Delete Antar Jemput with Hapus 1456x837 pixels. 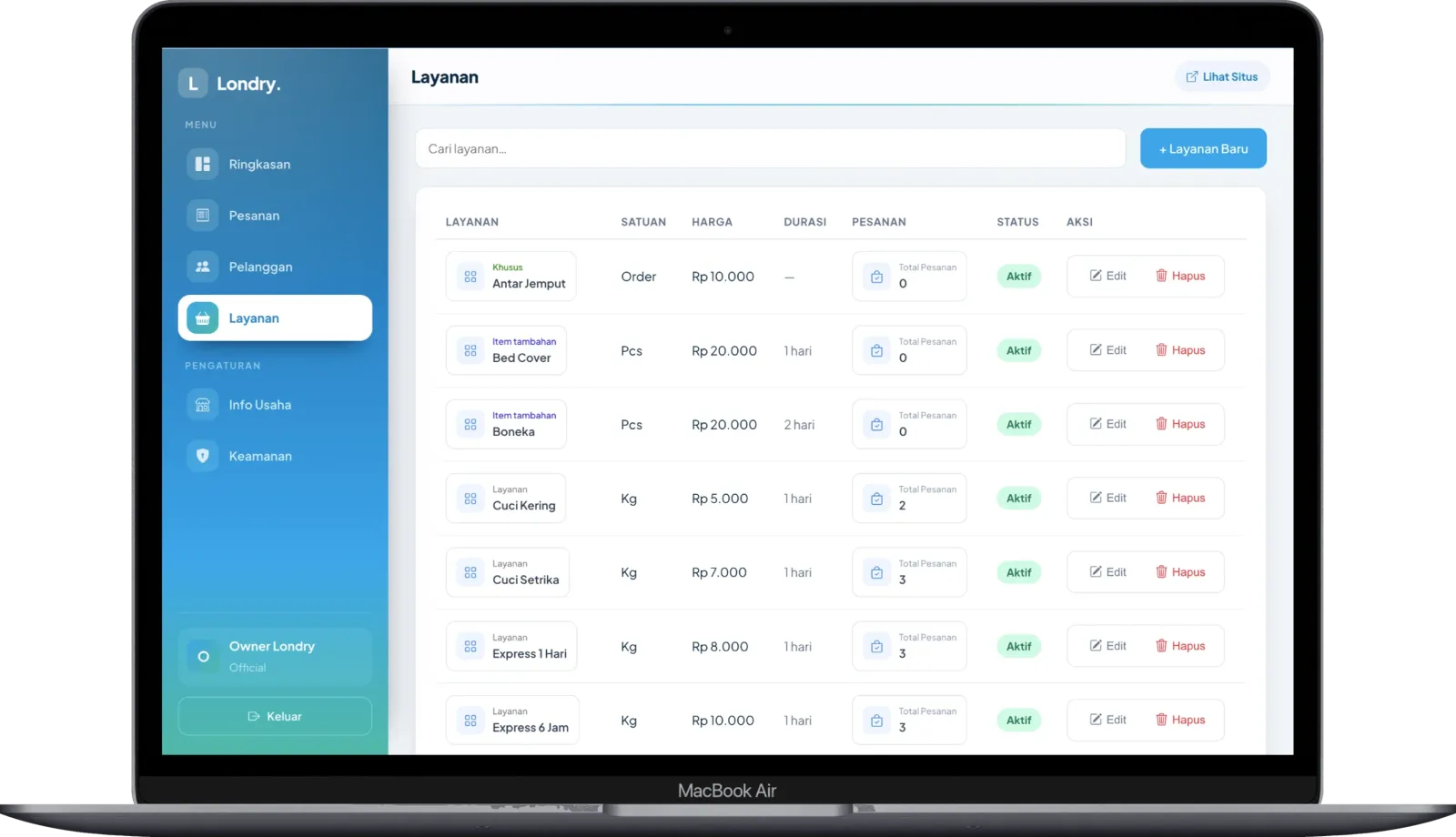pyautogui.click(x=1180, y=276)
